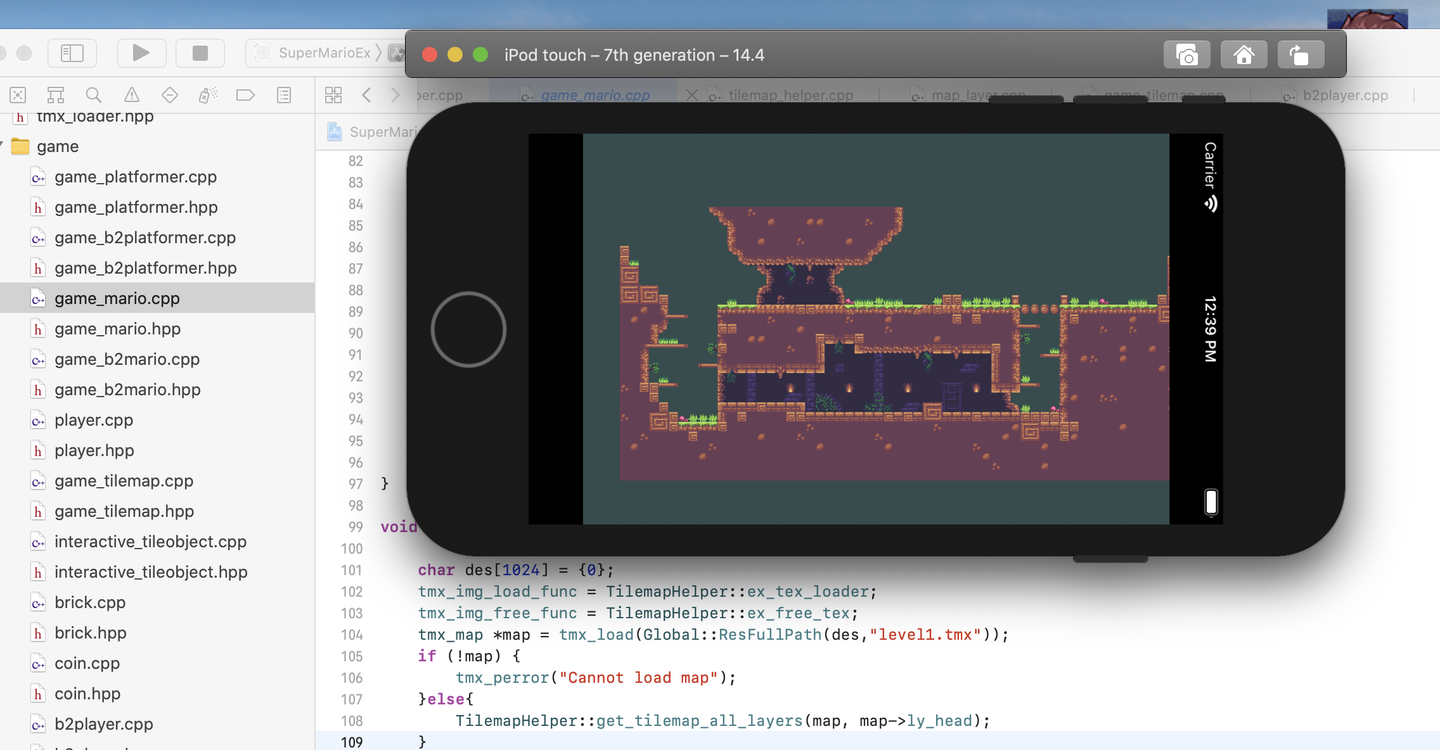Open b2player.cpp in file navigator
The width and height of the screenshot is (1440, 750).
tap(157, 724)
